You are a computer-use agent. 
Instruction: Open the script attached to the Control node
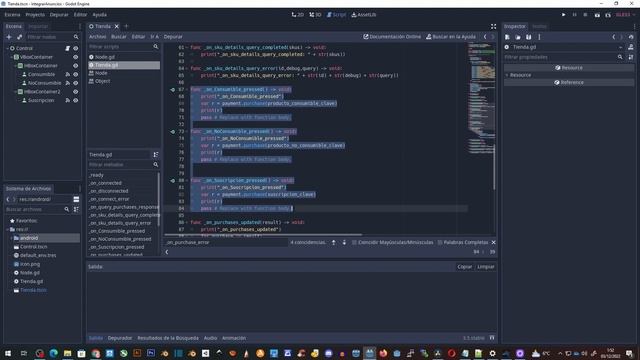(x=67, y=48)
